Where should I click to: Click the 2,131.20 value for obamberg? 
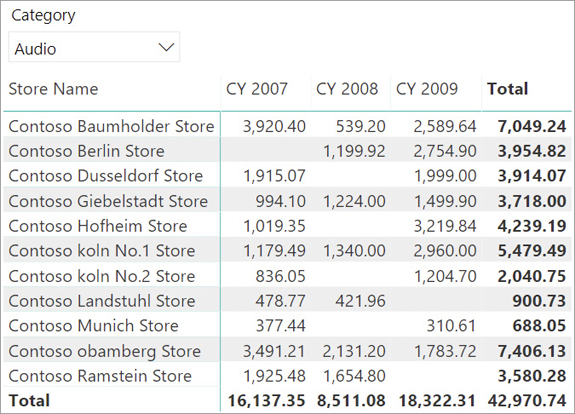354,351
